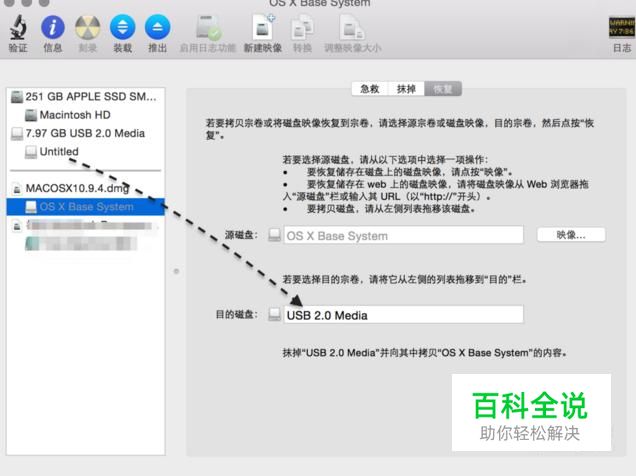
Task: Click the destination disk (目的磁盘) field
Action: tap(404, 315)
